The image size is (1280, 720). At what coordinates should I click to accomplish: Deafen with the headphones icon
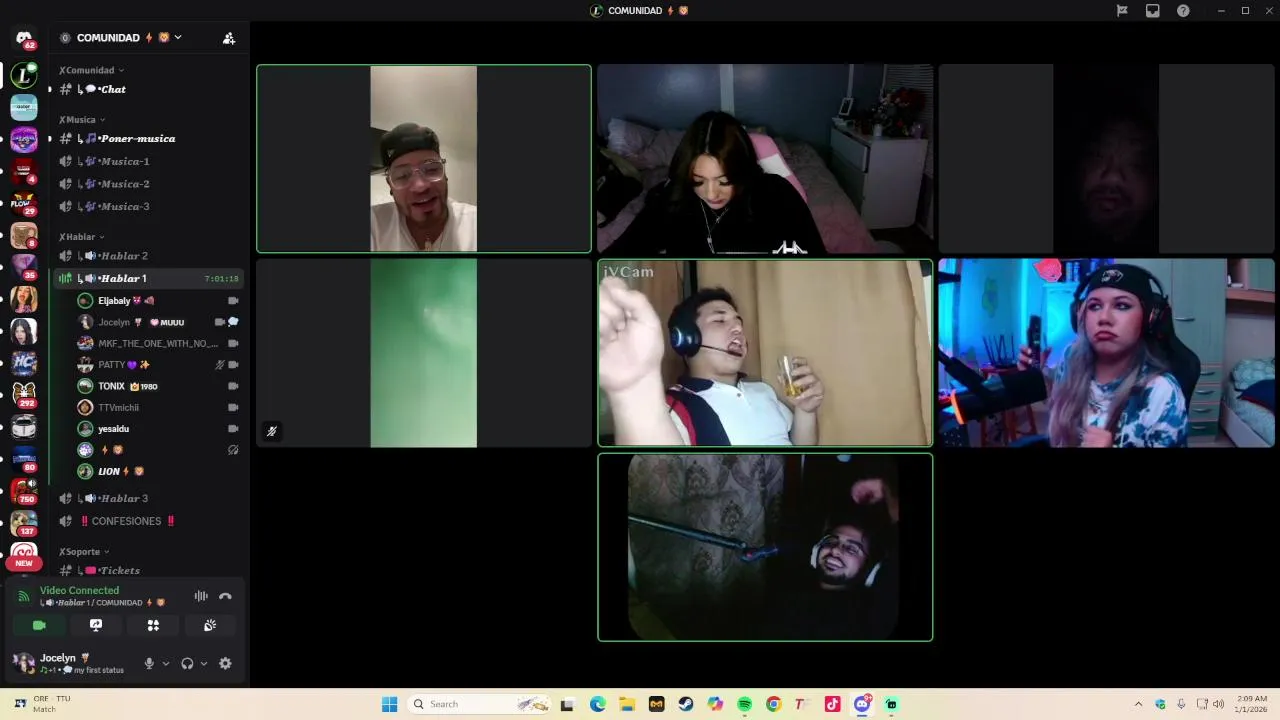[187, 663]
